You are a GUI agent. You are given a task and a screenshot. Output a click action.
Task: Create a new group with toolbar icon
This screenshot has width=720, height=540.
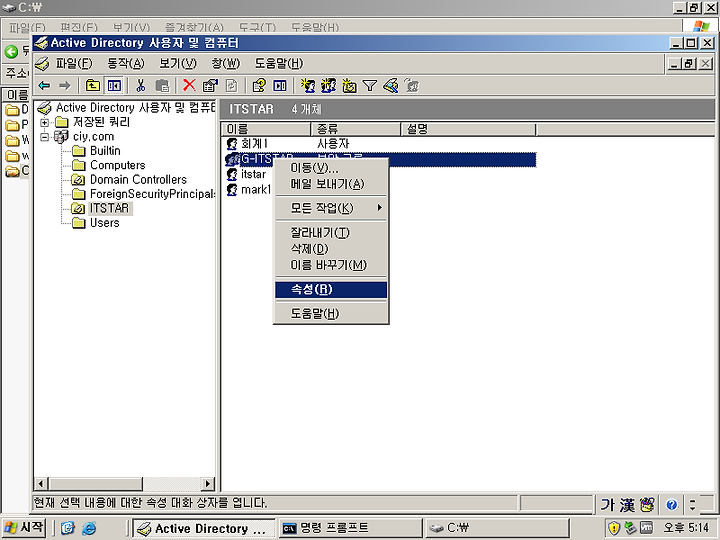click(x=328, y=86)
